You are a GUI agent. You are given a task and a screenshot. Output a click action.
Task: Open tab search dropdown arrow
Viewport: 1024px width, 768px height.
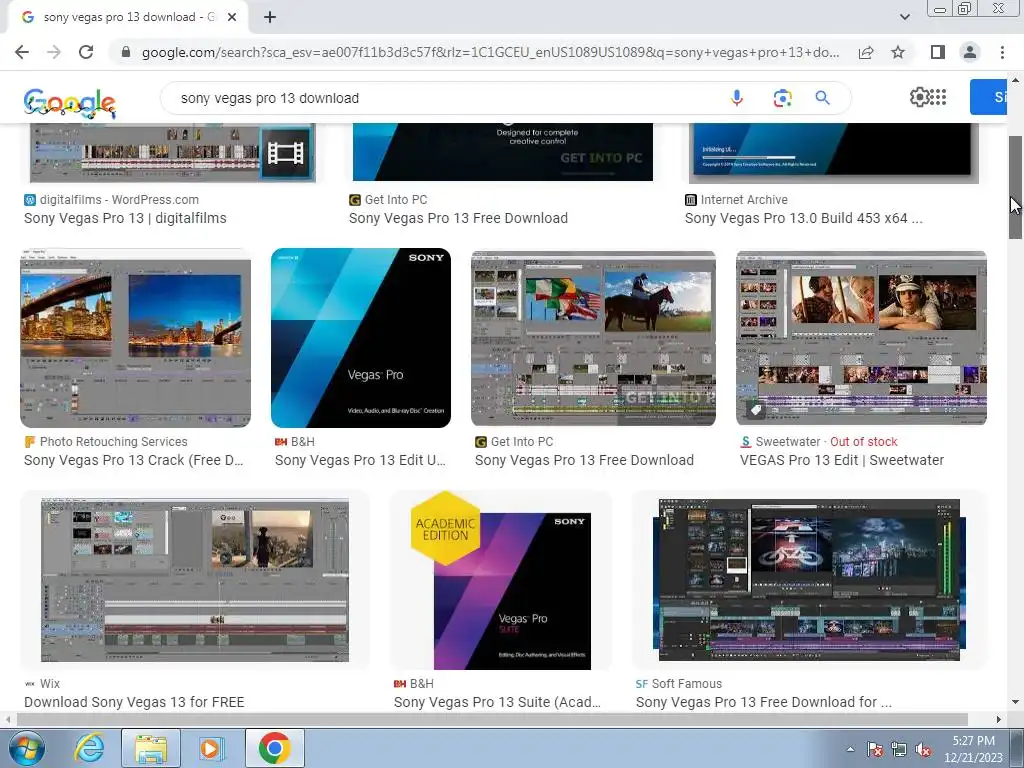pos(904,17)
